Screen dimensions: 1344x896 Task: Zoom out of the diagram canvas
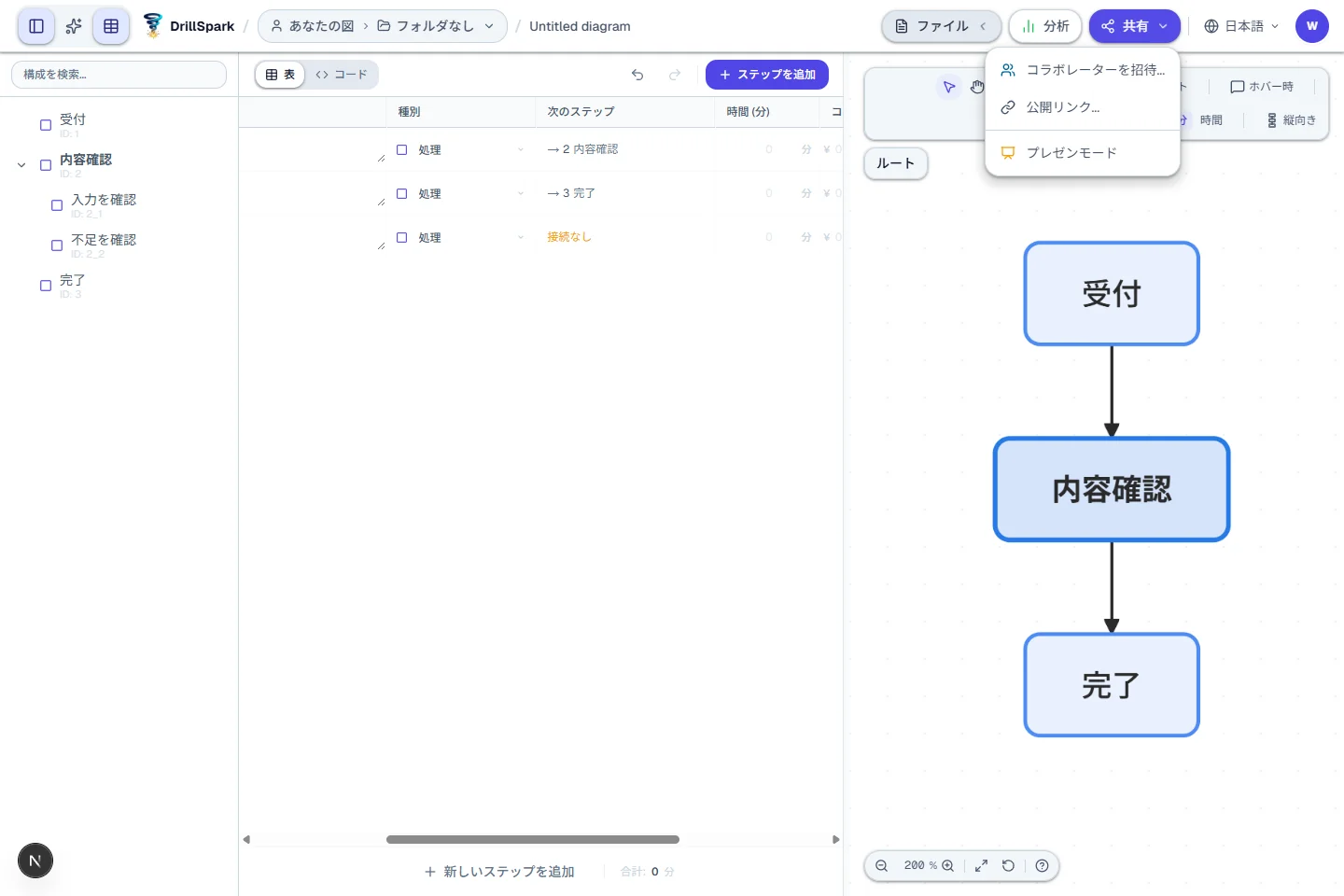coord(881,866)
